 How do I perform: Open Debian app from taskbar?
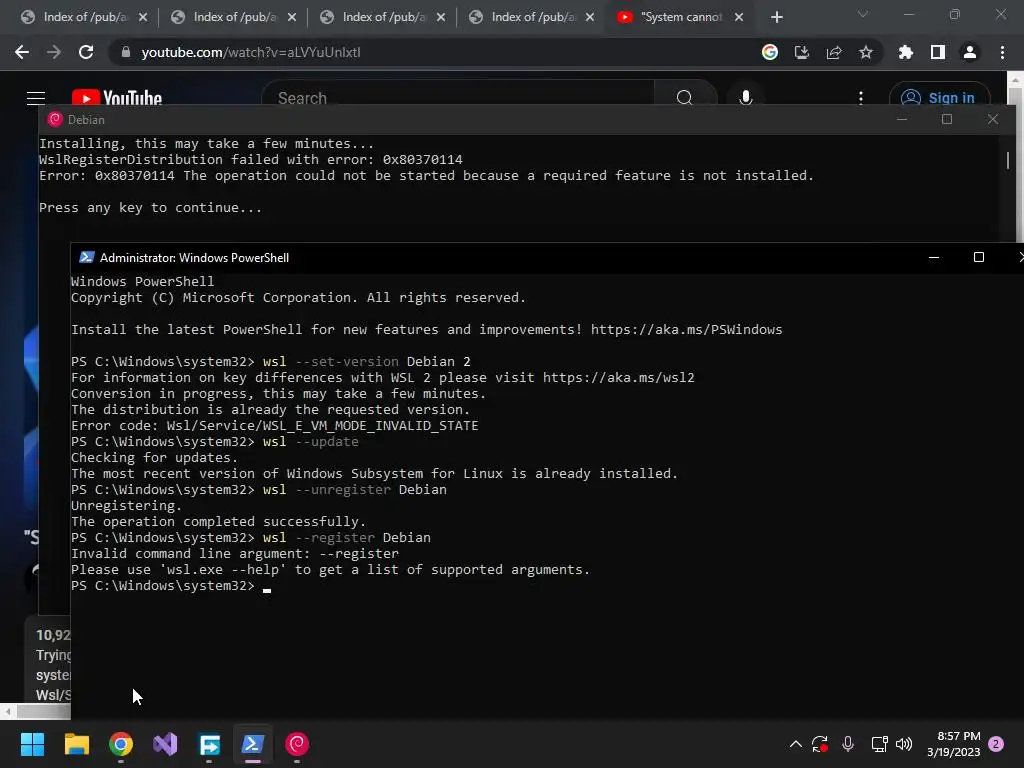tap(297, 744)
